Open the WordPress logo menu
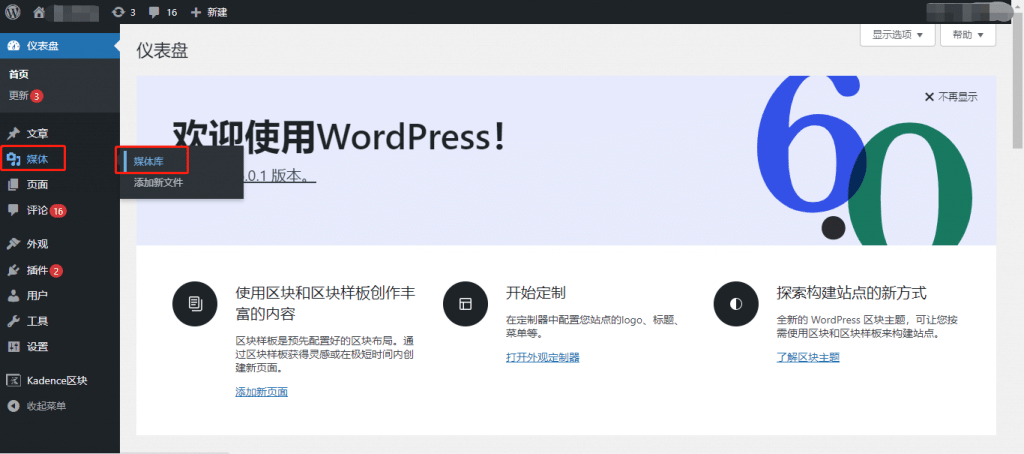Image resolution: width=1024 pixels, height=454 pixels. tap(13, 12)
